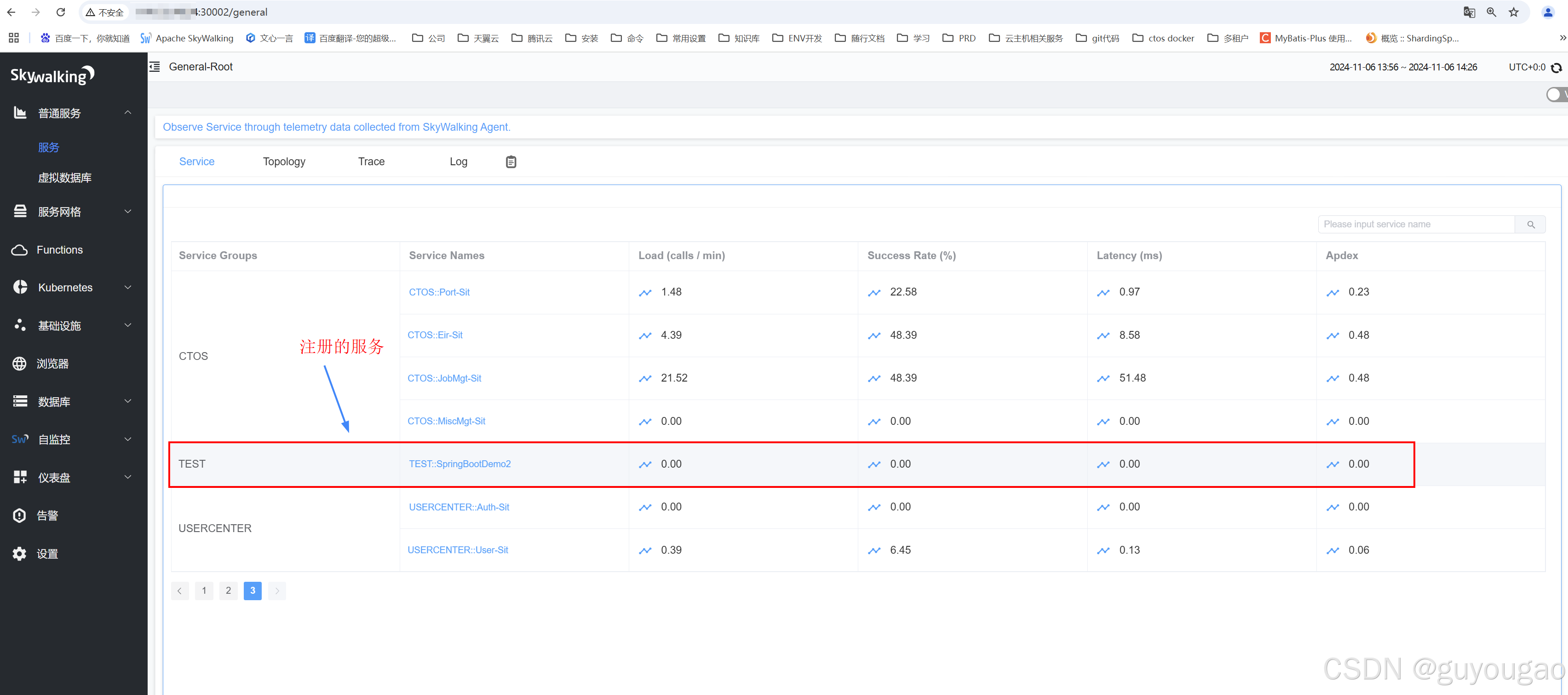Collapse the 普通服务 section chevron

(128, 112)
